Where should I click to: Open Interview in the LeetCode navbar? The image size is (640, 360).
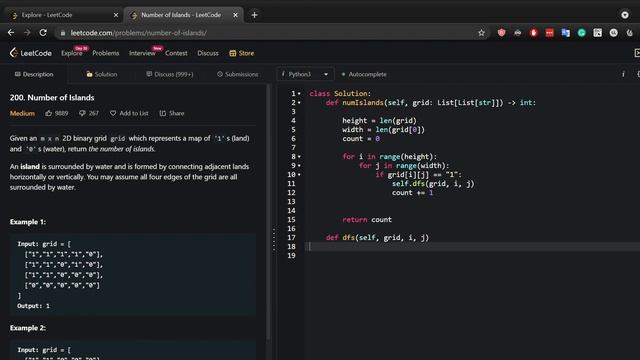click(142, 53)
